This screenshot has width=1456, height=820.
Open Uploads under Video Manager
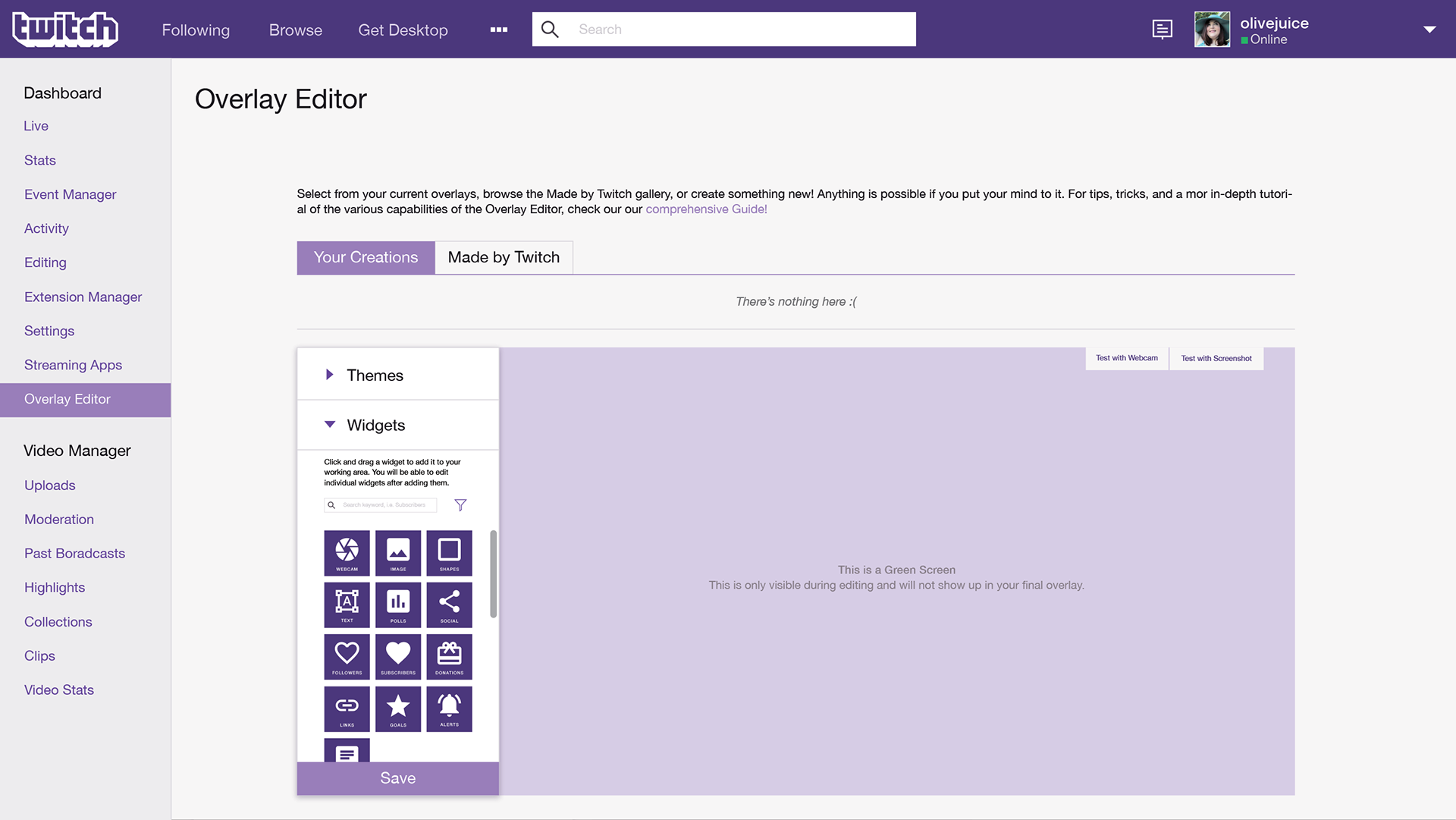50,485
